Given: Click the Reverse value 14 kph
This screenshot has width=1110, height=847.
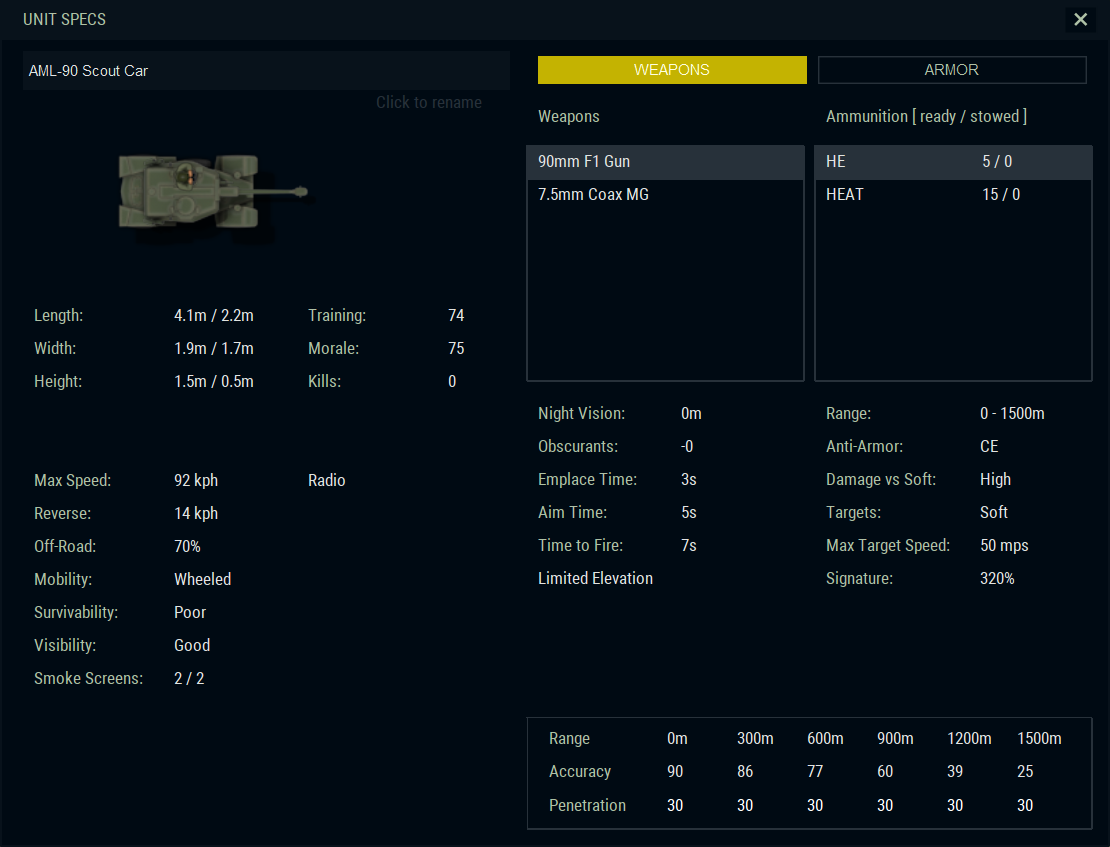Looking at the screenshot, I should pyautogui.click(x=196, y=513).
